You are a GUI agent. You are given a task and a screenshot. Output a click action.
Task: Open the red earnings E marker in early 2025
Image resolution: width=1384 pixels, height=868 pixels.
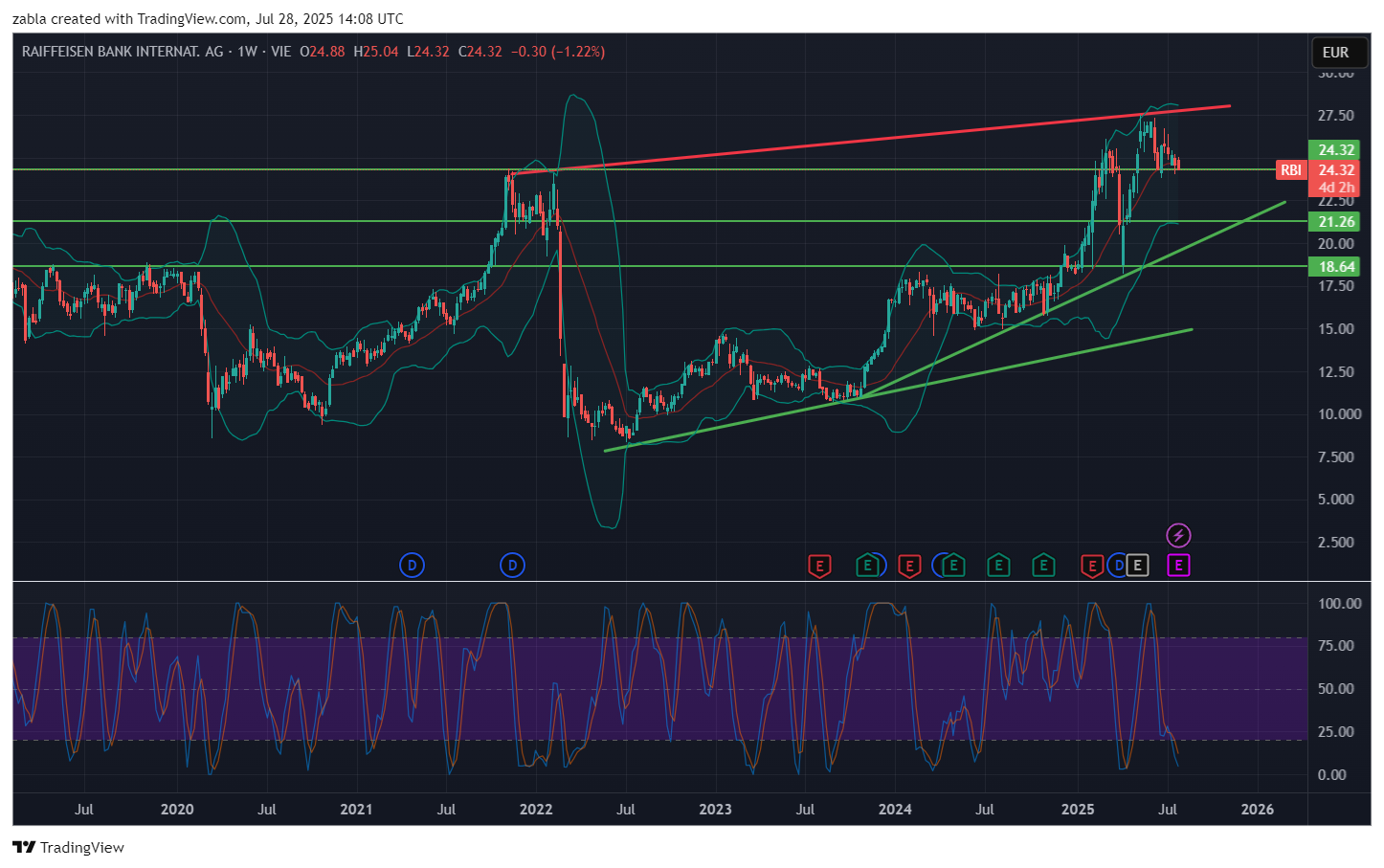coord(1091,566)
